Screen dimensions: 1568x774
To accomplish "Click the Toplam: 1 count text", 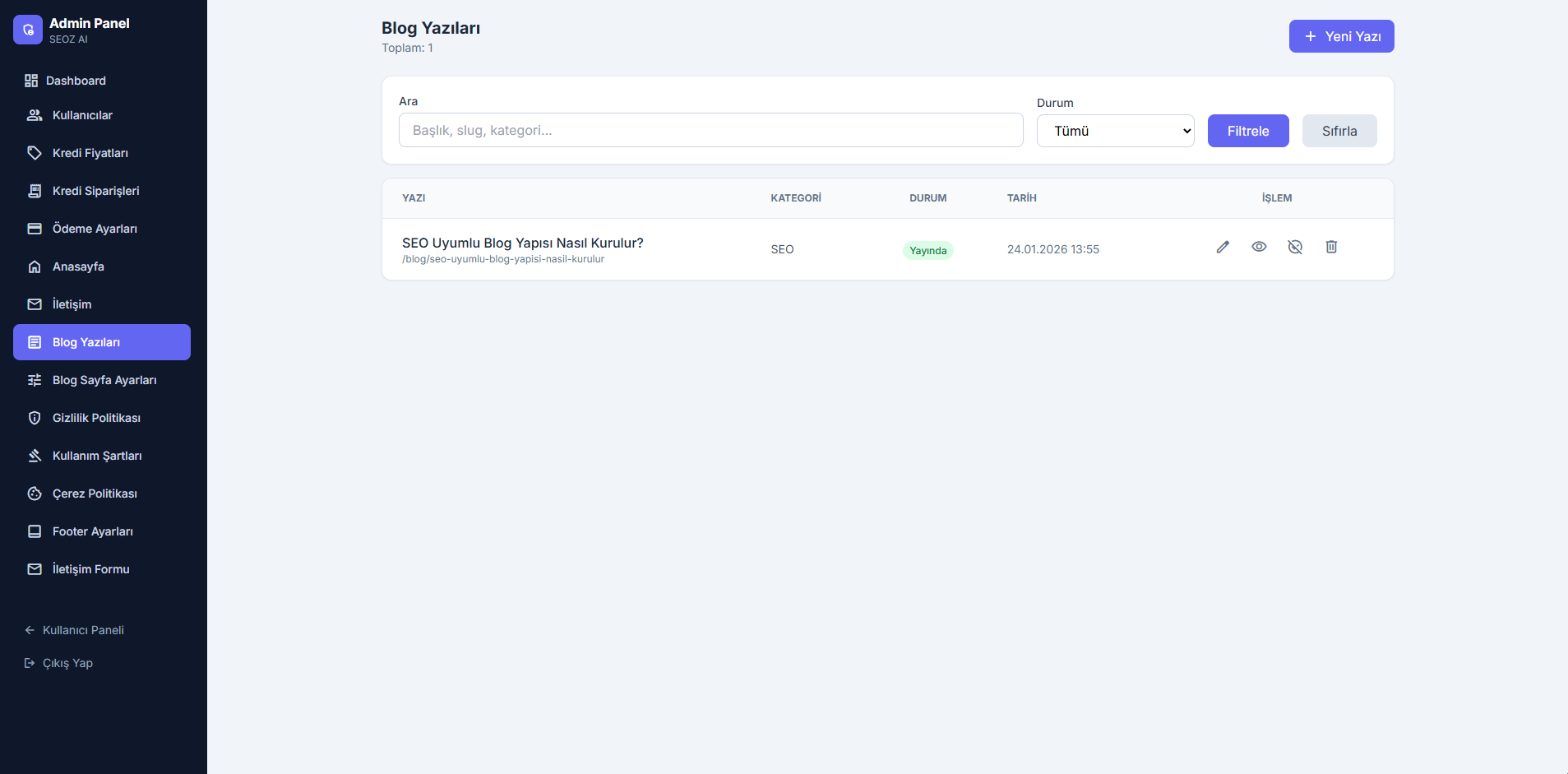I will (x=407, y=48).
